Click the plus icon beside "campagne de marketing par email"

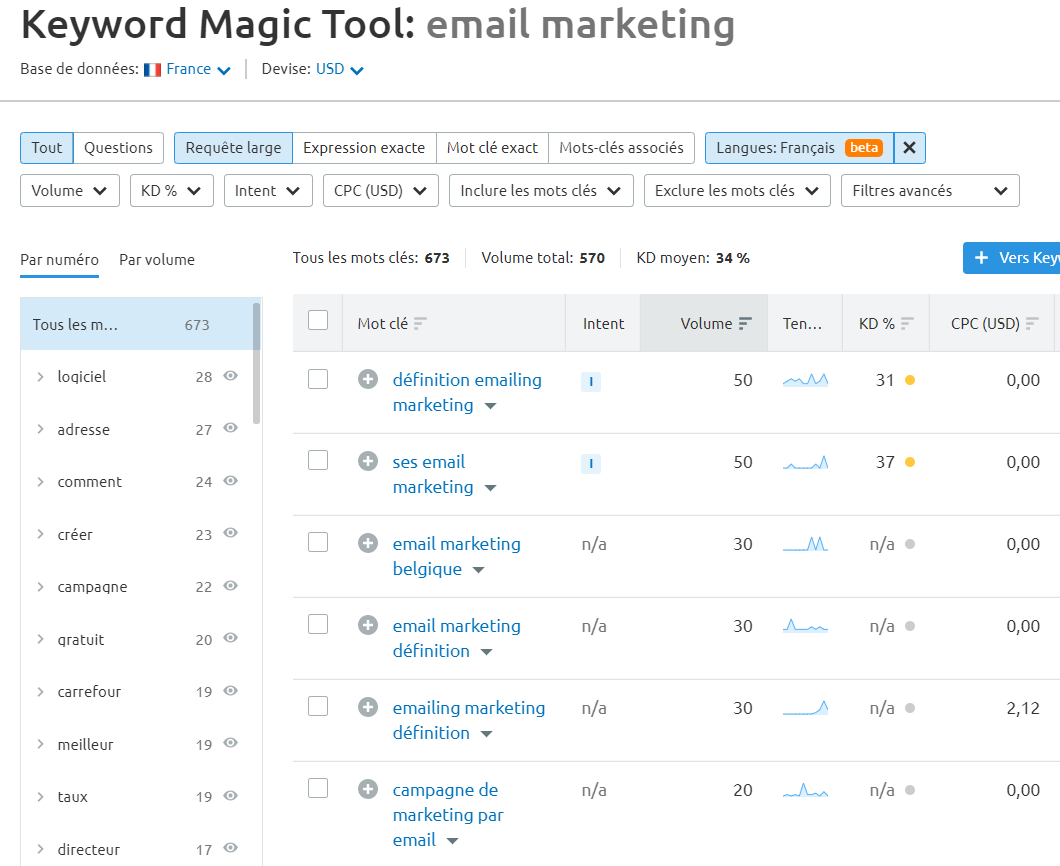coord(367,789)
